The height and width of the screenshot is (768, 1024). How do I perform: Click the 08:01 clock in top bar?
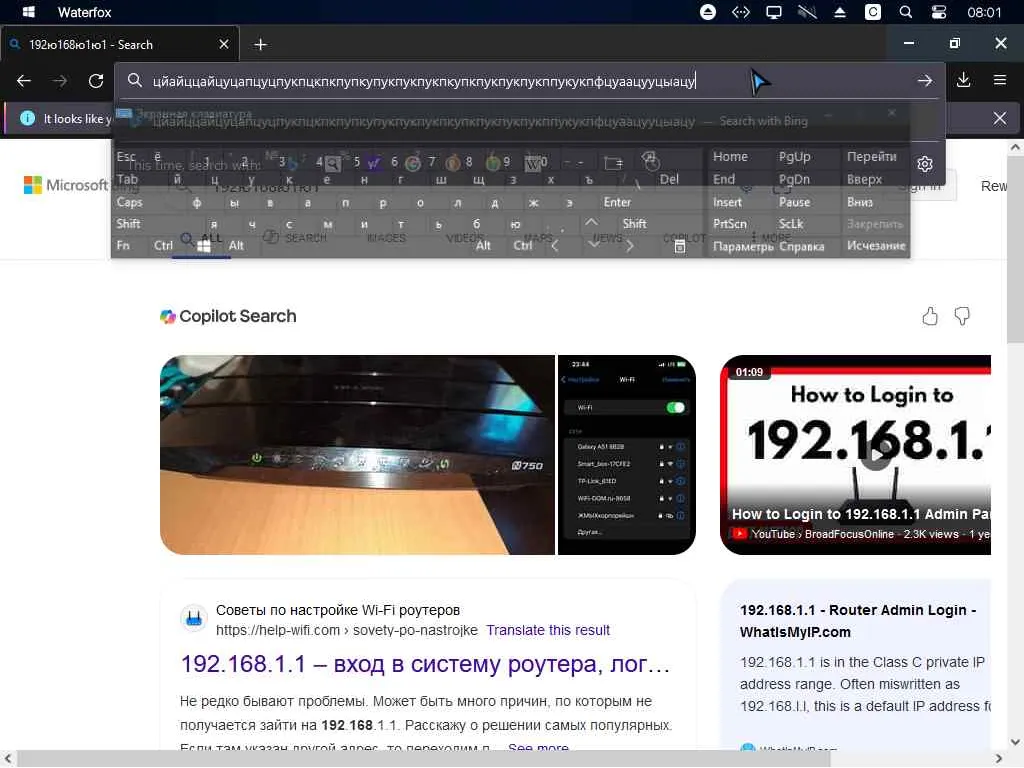pos(984,12)
